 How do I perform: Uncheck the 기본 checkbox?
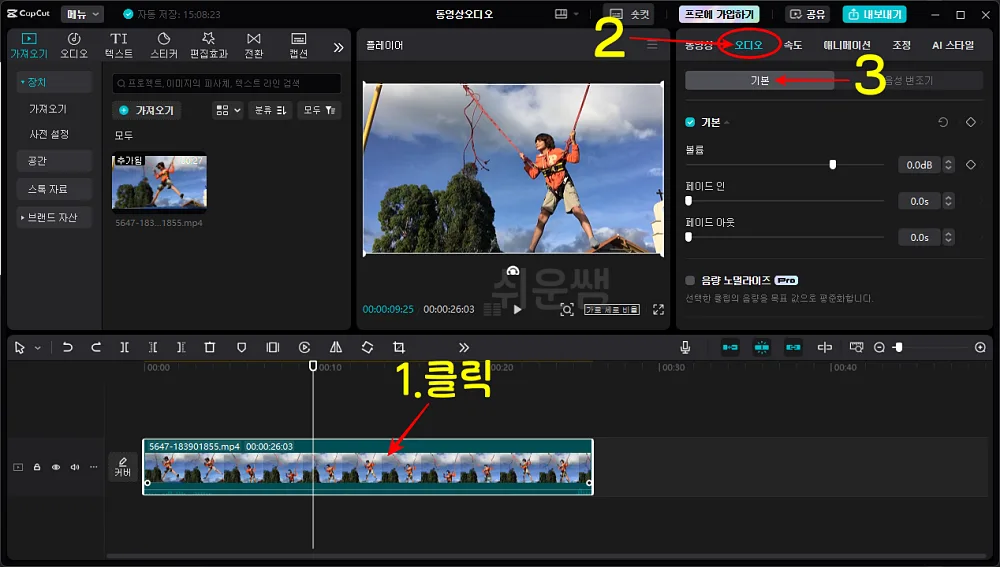point(690,122)
